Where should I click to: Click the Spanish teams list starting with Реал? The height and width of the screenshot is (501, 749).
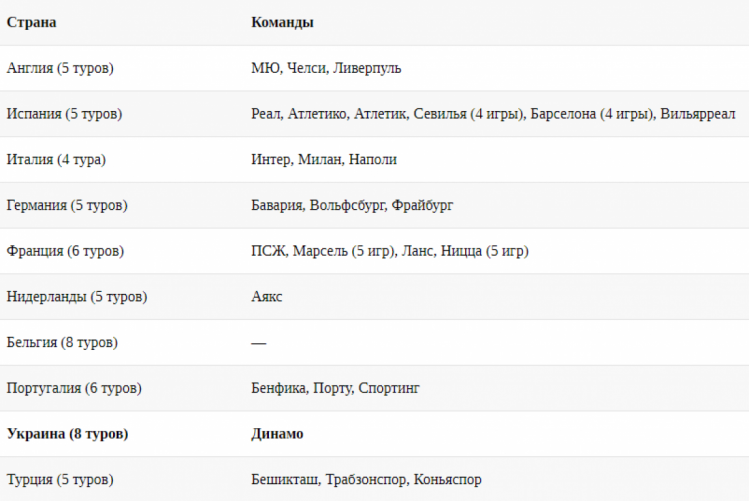493,114
